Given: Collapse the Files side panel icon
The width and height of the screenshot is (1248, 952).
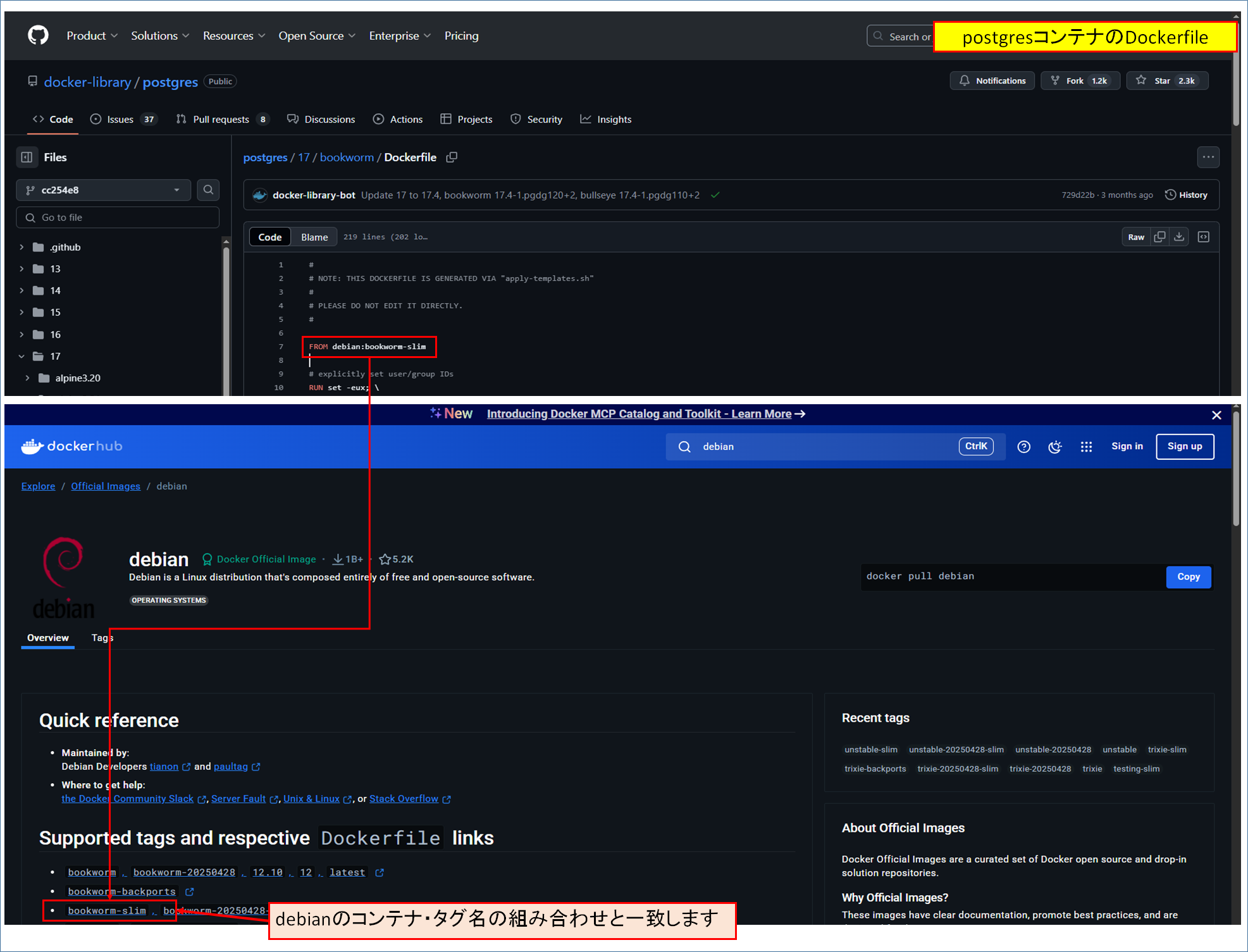Looking at the screenshot, I should coord(27,157).
